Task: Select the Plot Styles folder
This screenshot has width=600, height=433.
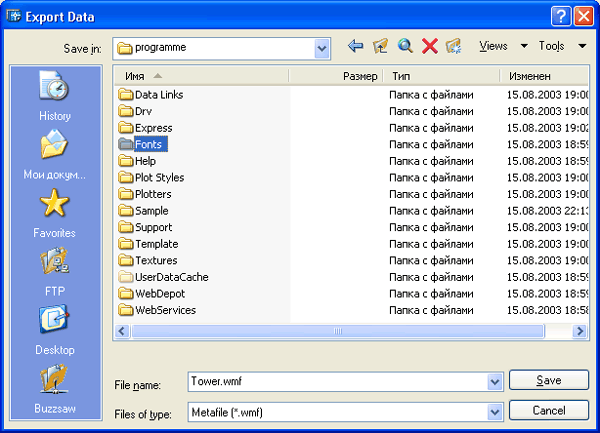Action: point(159,178)
